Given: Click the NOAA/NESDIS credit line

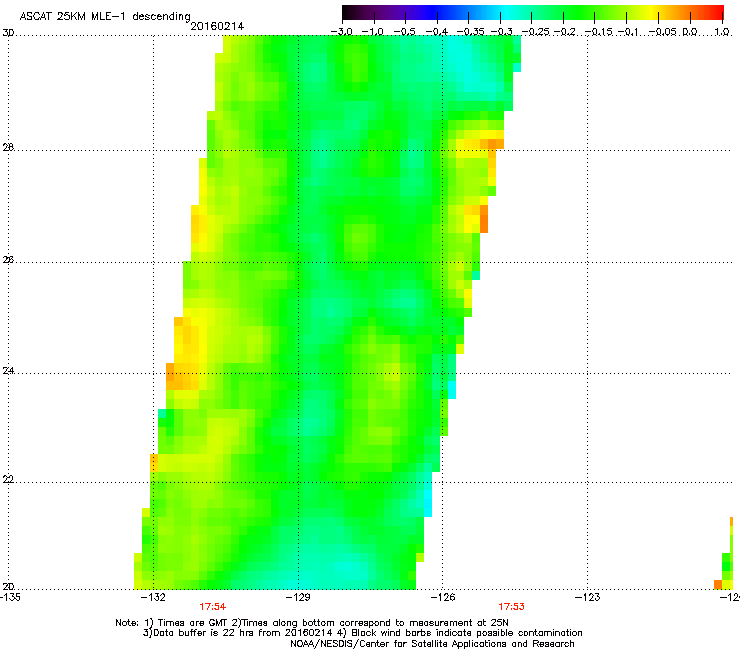Looking at the screenshot, I should click(432, 644).
